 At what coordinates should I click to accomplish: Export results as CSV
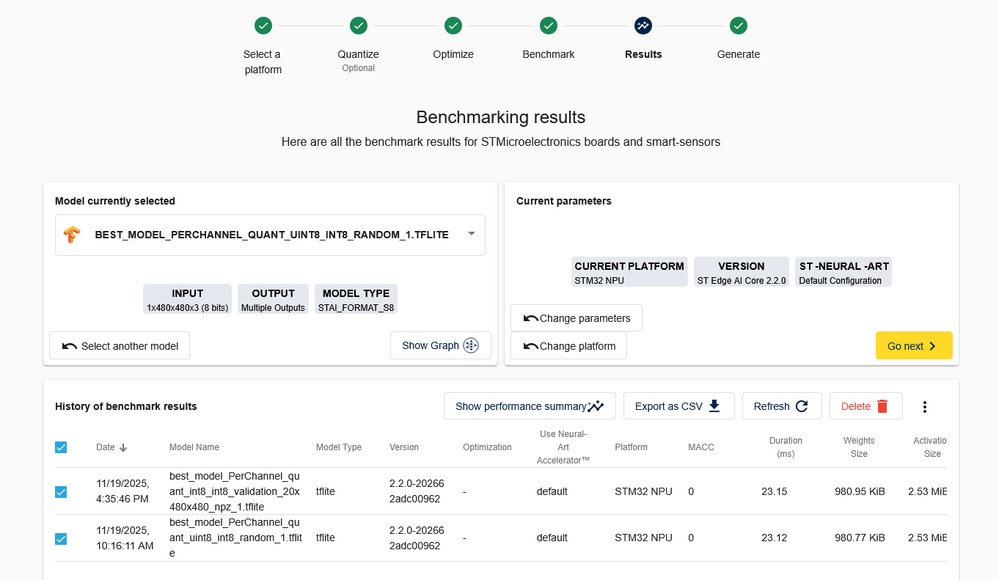coord(678,406)
